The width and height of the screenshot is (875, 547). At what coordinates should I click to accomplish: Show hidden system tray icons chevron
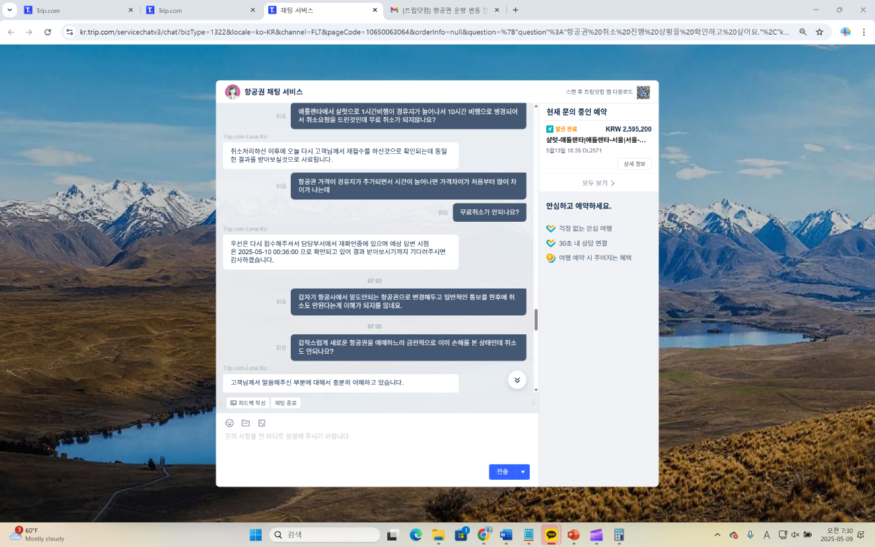point(717,535)
